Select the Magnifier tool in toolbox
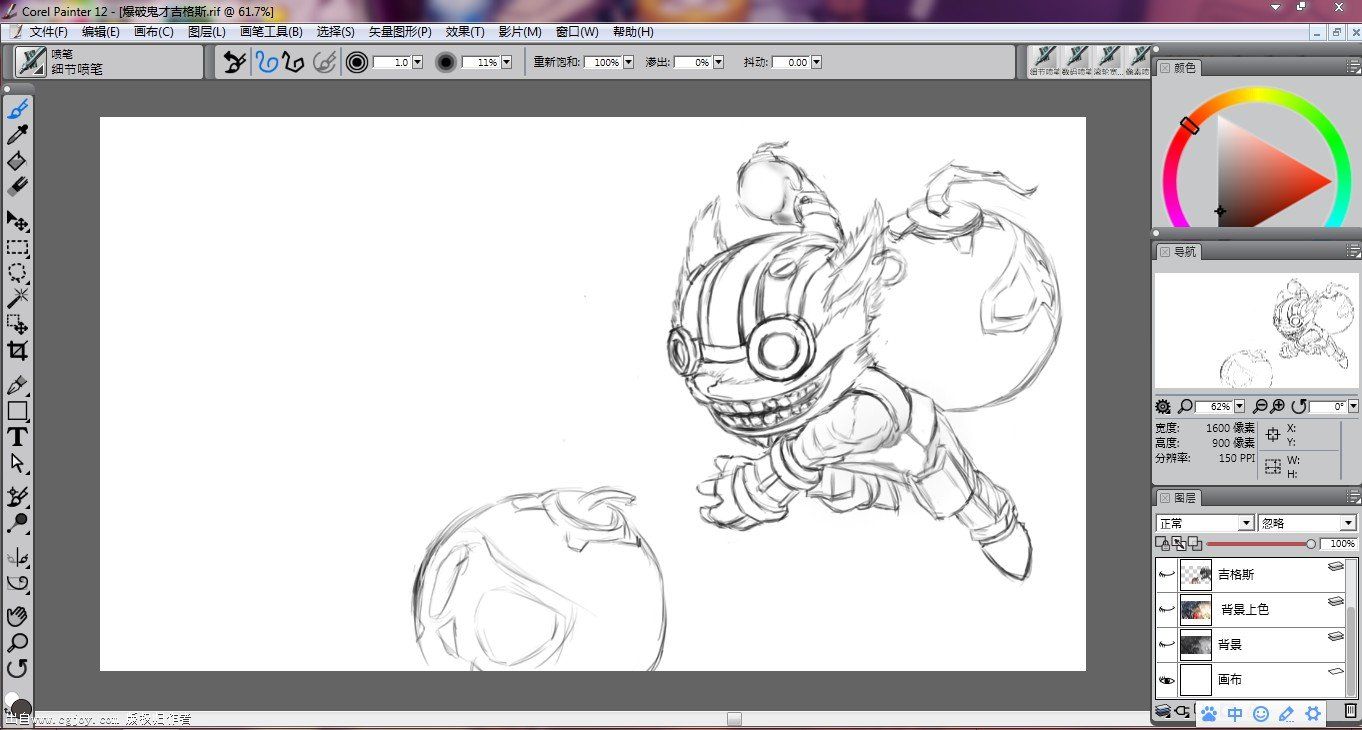 pos(17,642)
